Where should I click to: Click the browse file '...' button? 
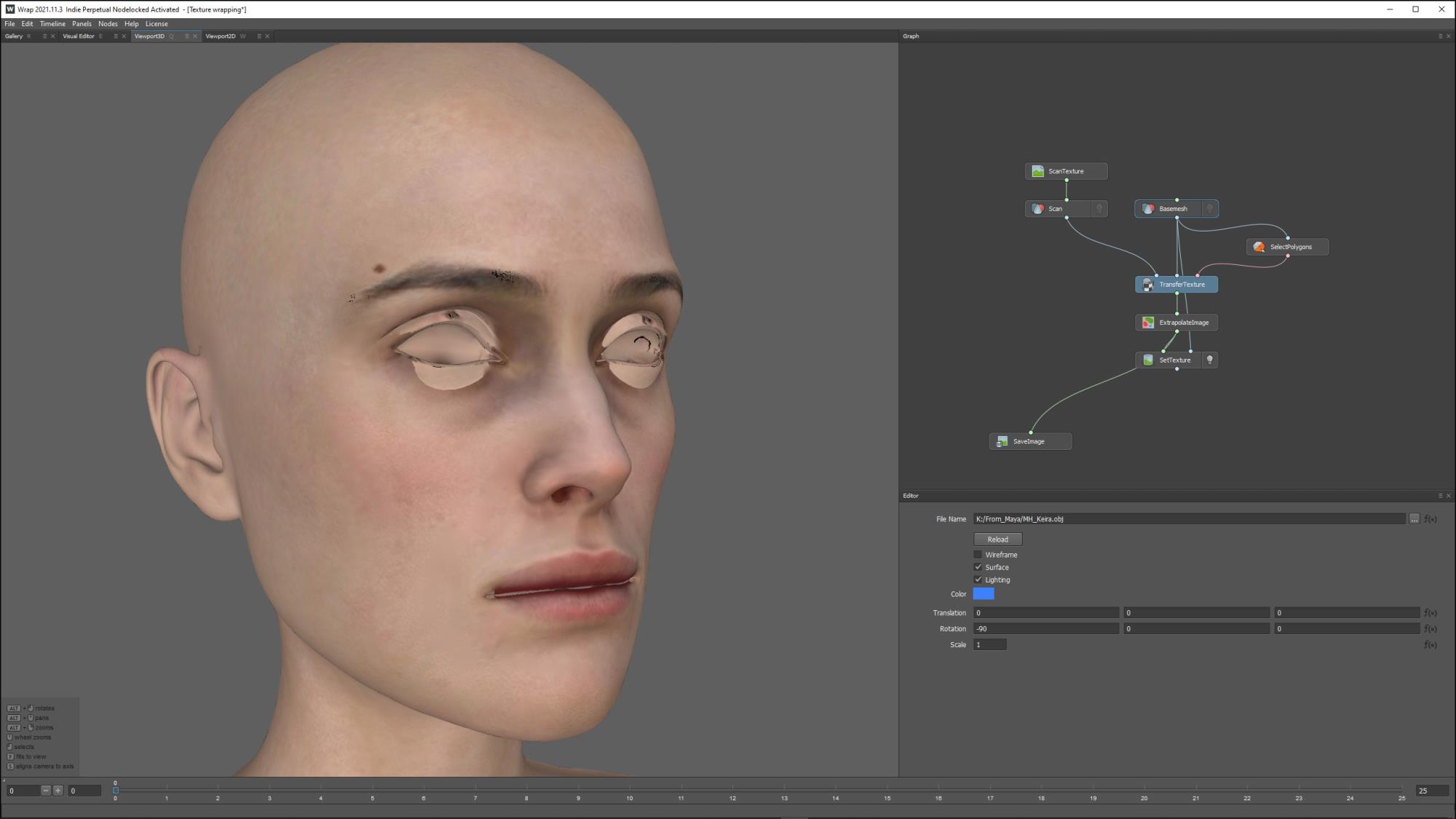[x=1414, y=519]
